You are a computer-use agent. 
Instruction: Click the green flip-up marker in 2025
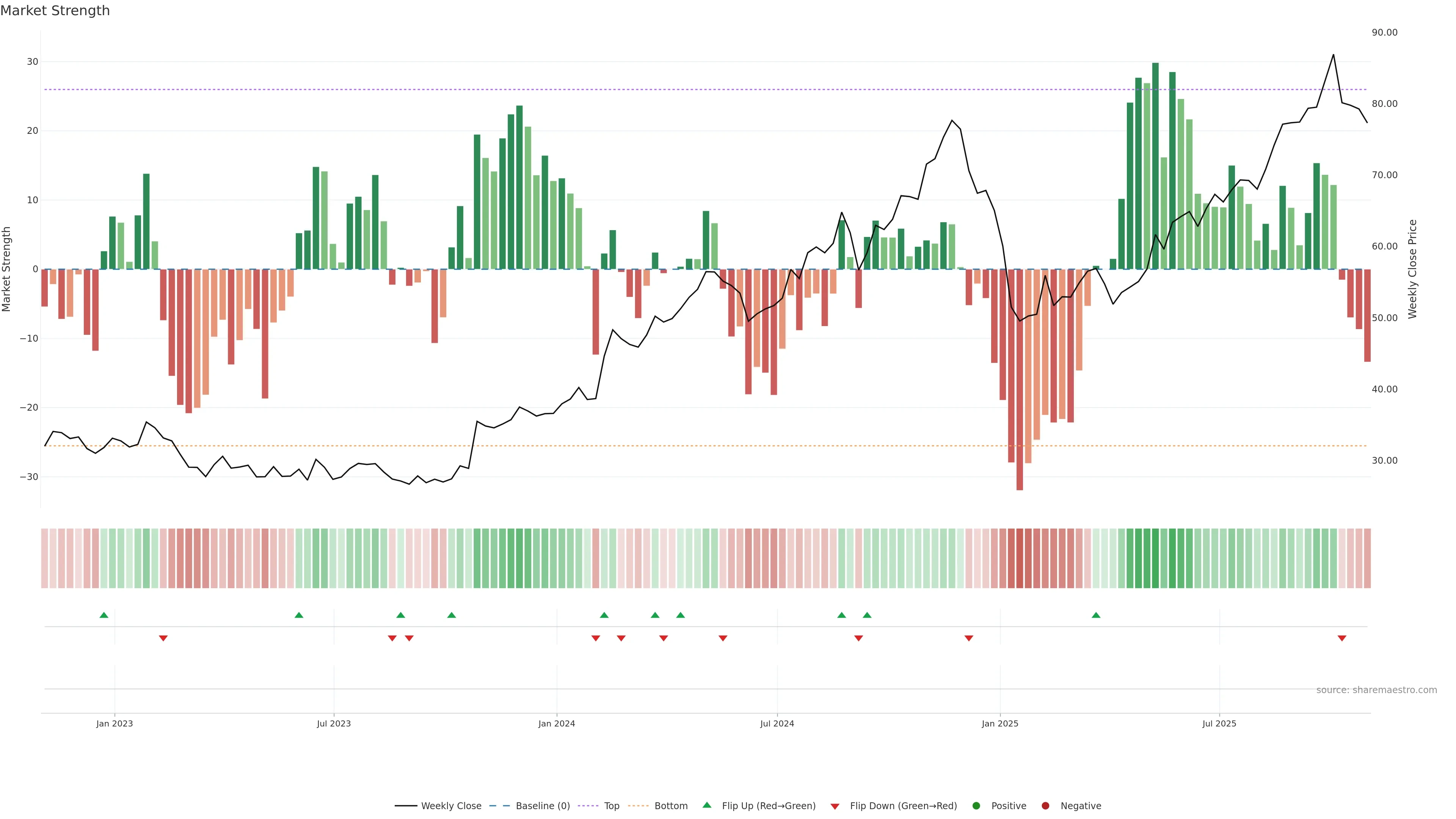[1096, 615]
